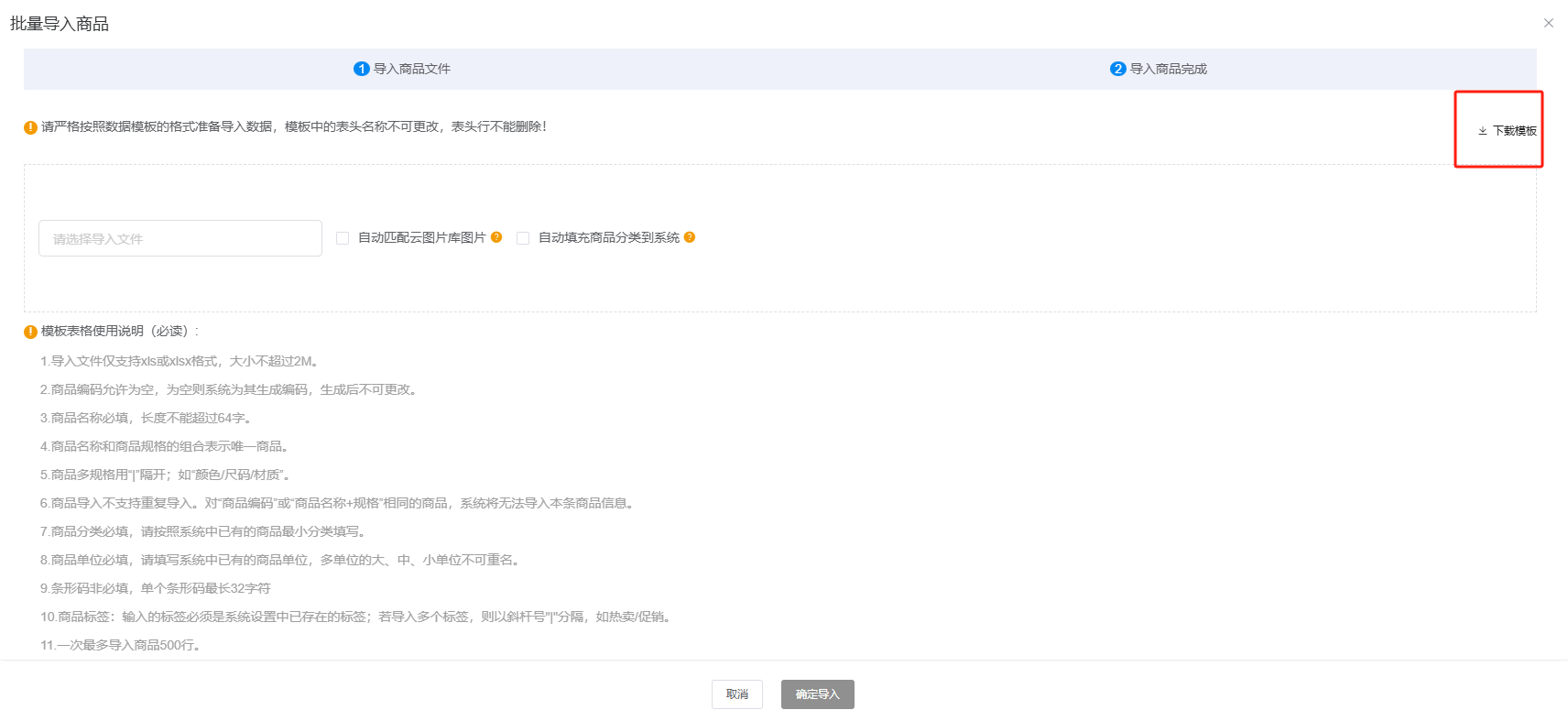
Task: Click the 请选择导入文件 file field
Action: pyautogui.click(x=180, y=238)
